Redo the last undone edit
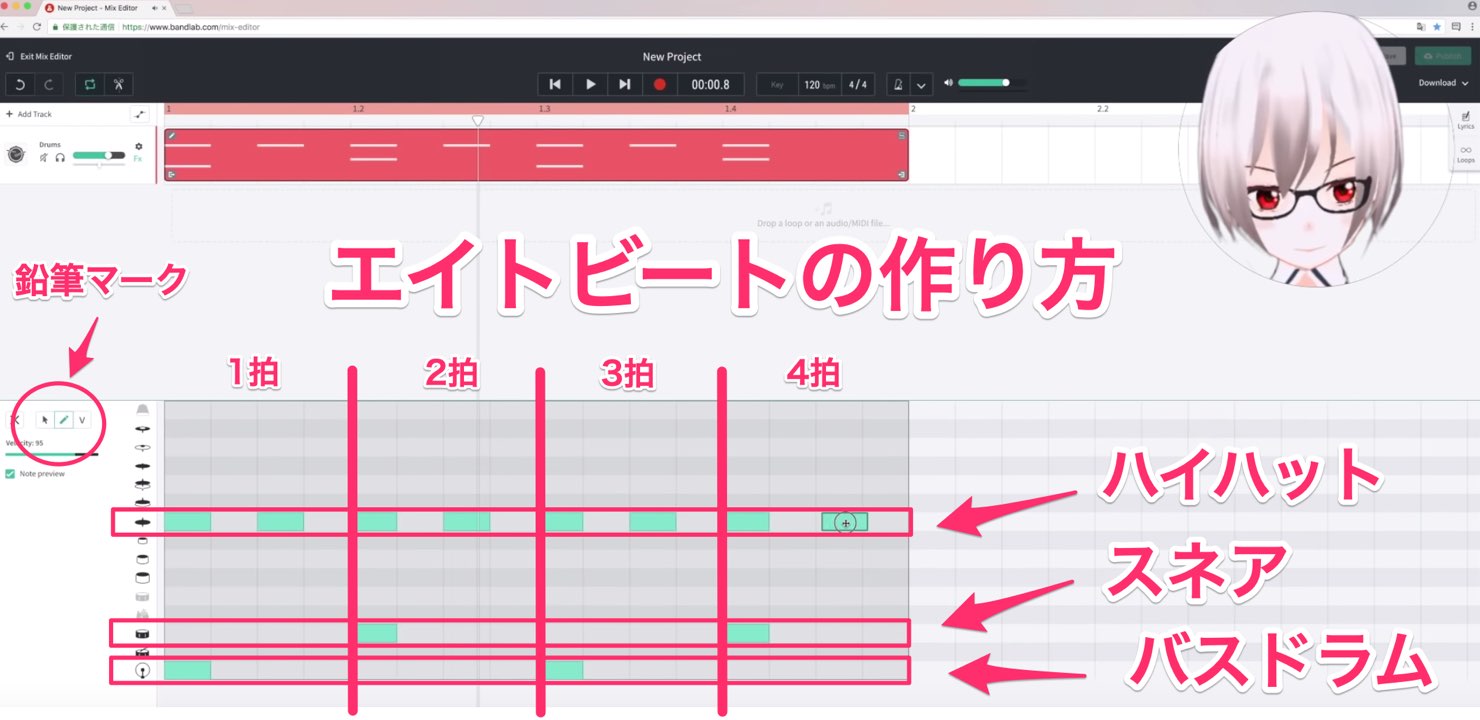This screenshot has width=1480, height=720. [x=48, y=85]
